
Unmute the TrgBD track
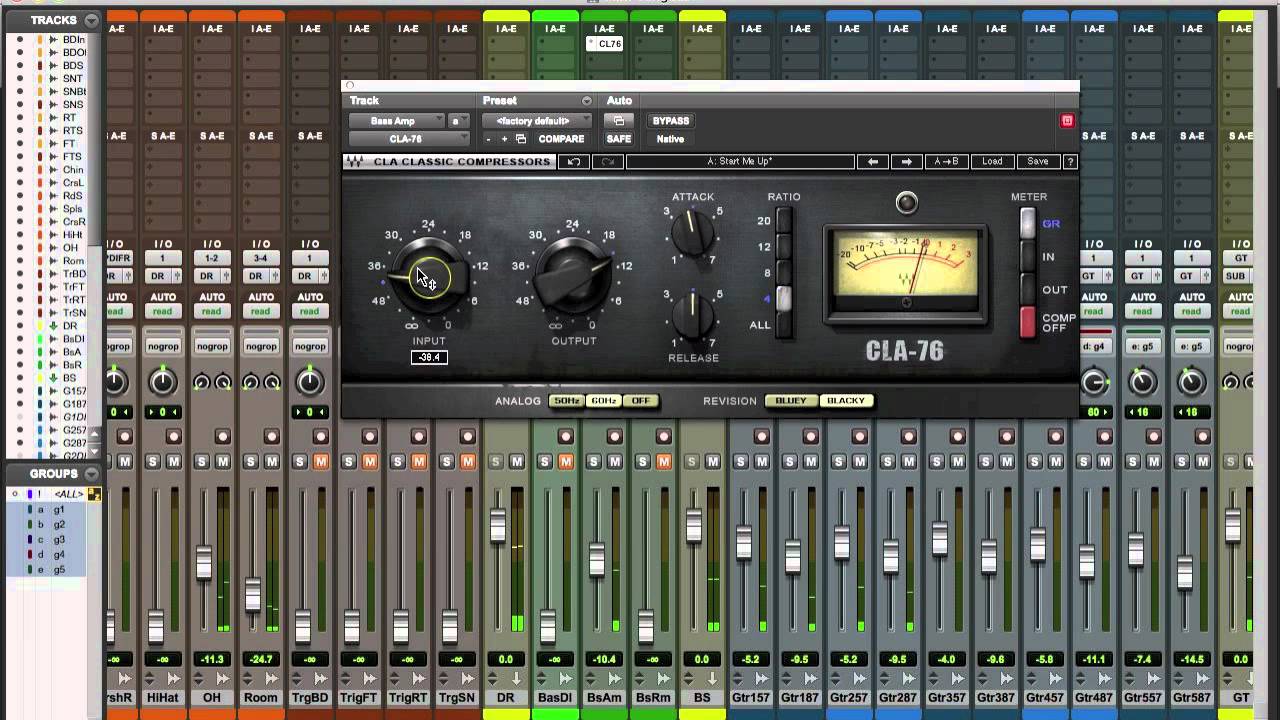point(321,461)
